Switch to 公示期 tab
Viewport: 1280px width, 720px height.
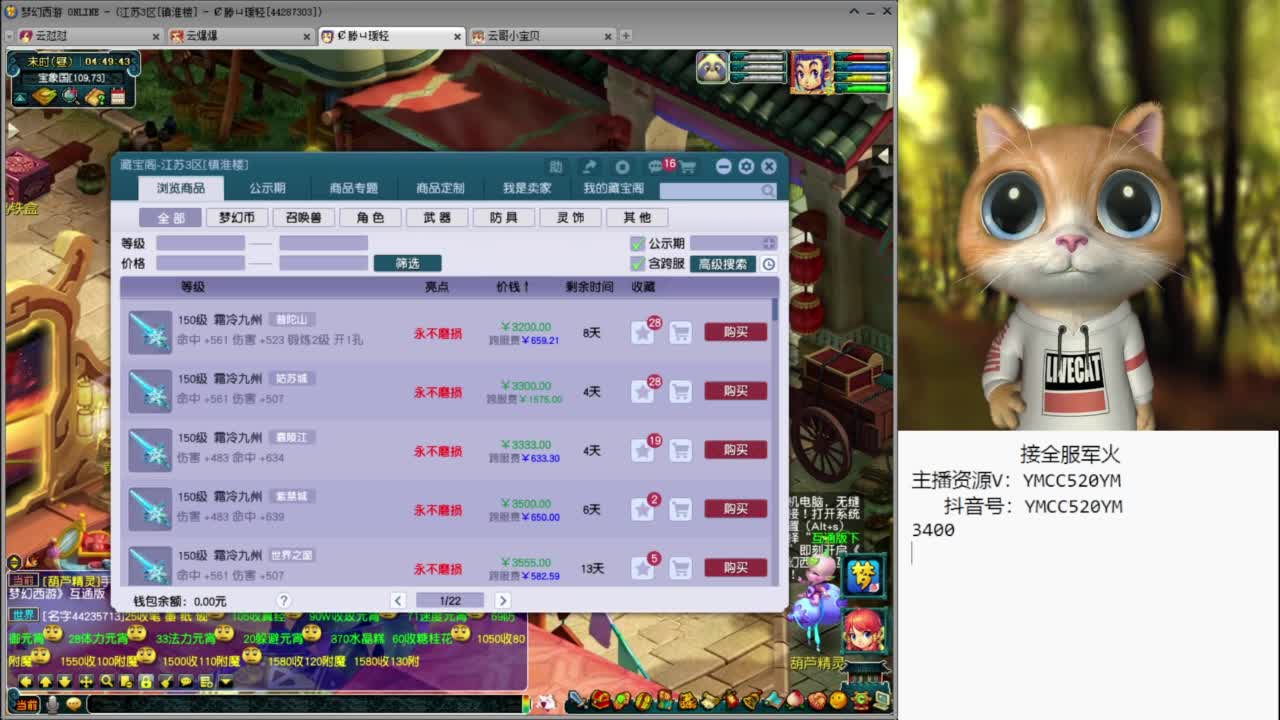click(268, 188)
